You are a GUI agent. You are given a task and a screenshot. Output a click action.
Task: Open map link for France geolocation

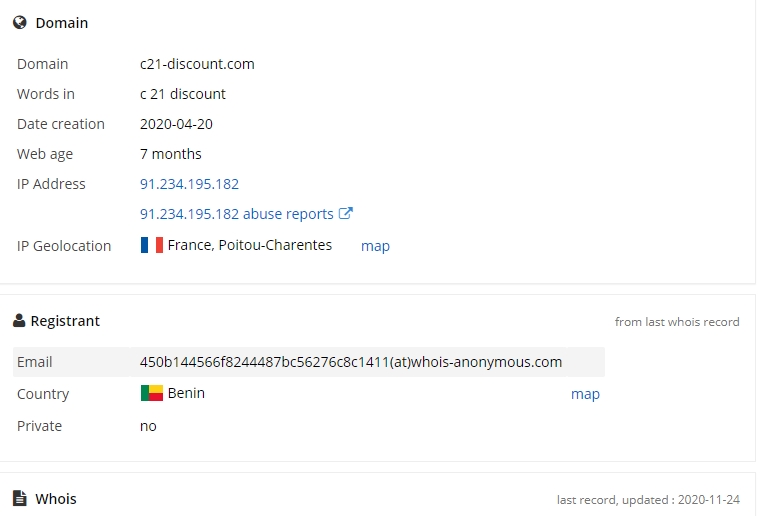click(x=375, y=246)
